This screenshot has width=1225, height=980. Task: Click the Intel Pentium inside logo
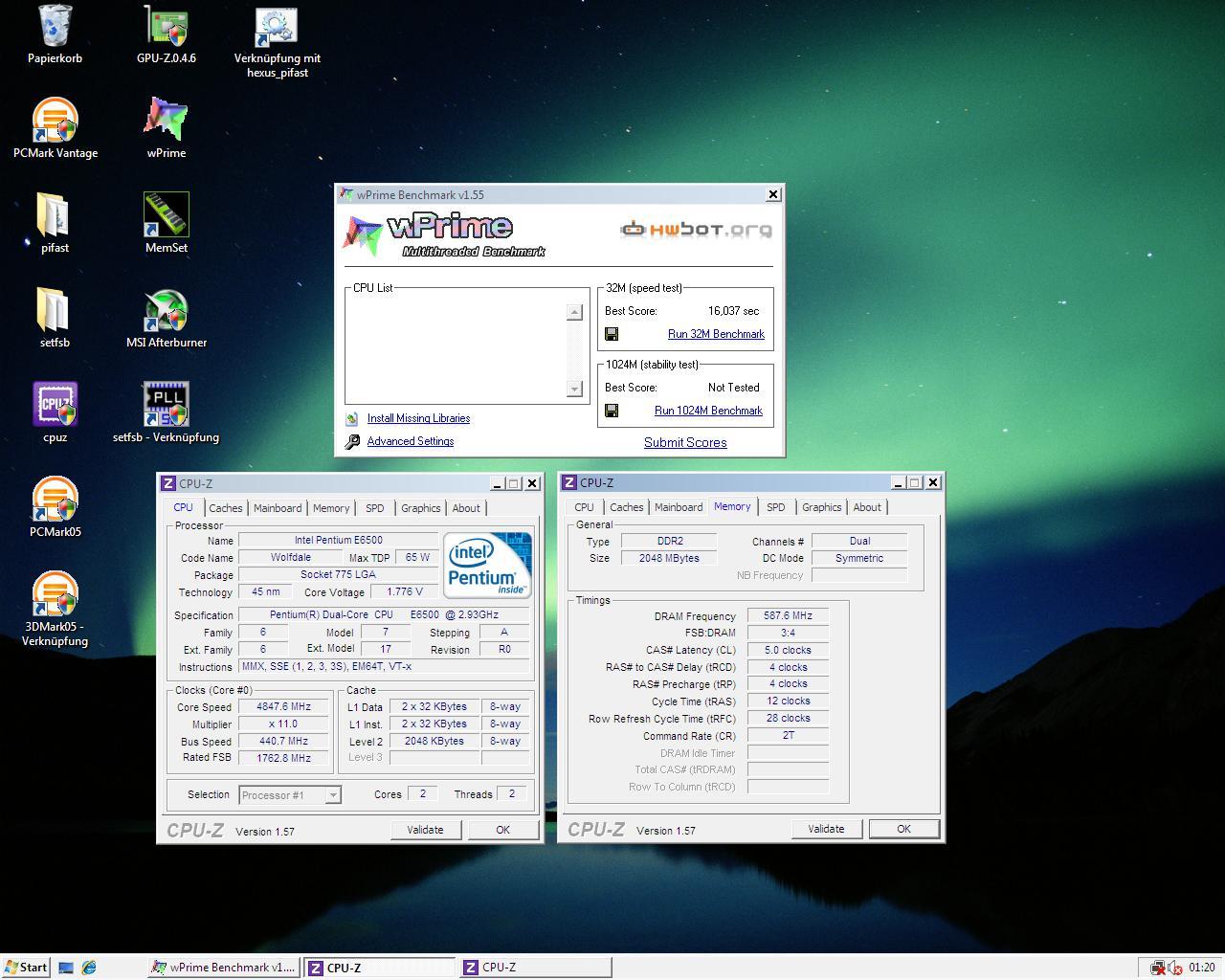[x=487, y=565]
